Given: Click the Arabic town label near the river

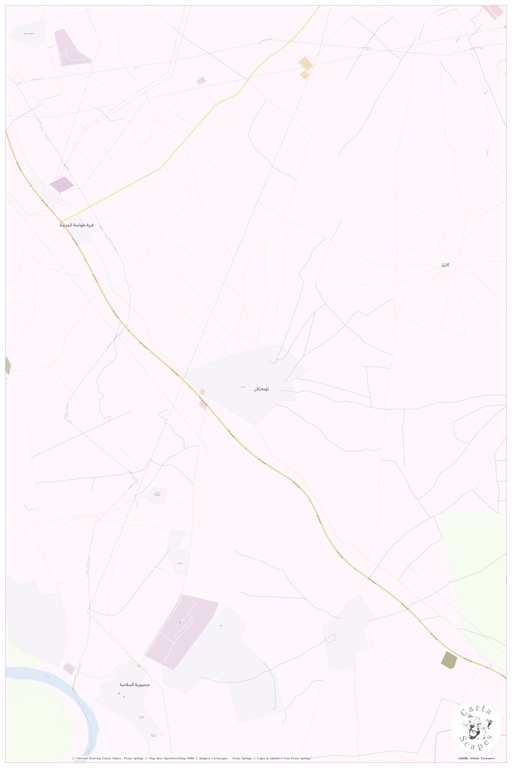Looking at the screenshot, I should click(x=134, y=684).
